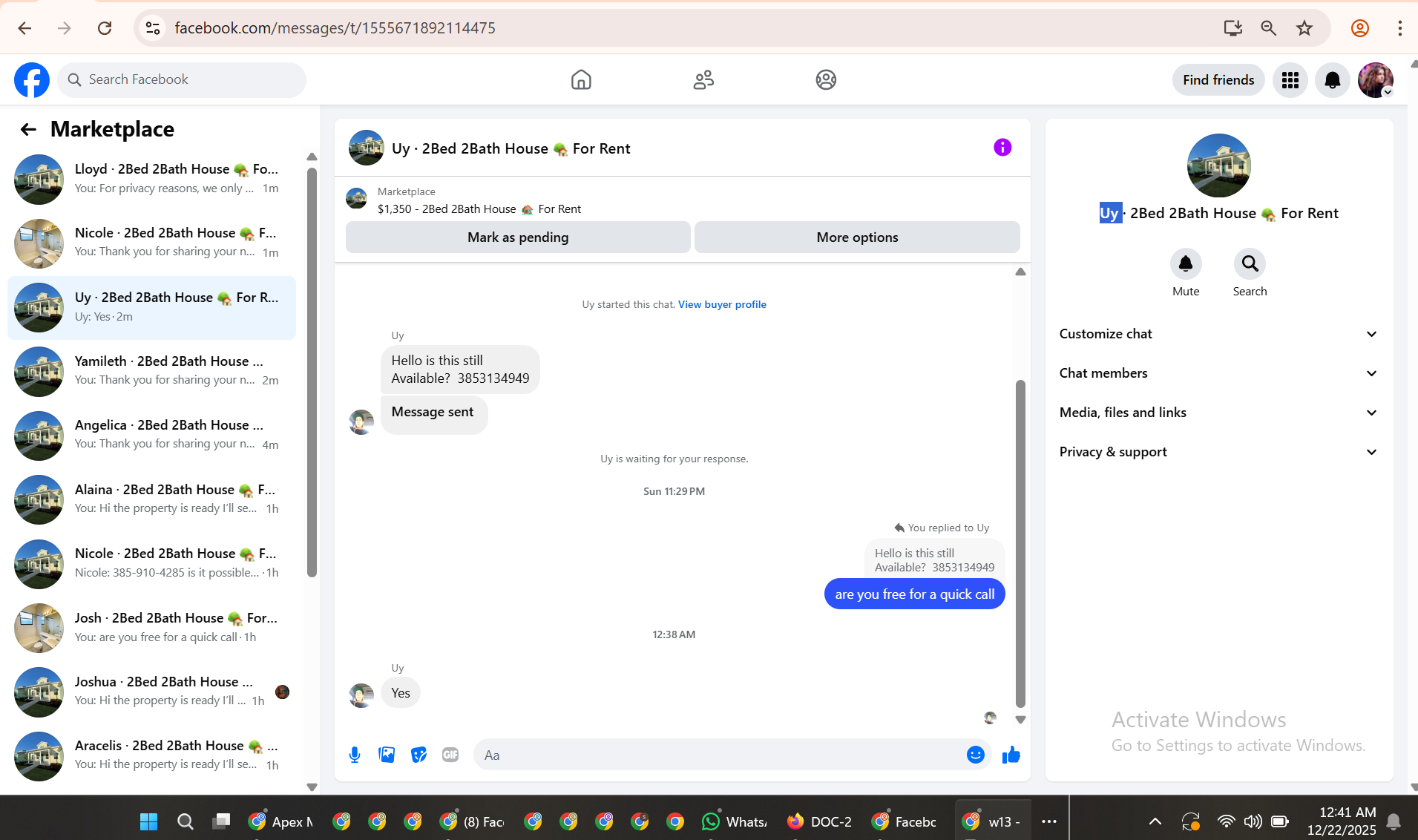
Task: Open Chrome profile icon
Action: [x=1360, y=28]
